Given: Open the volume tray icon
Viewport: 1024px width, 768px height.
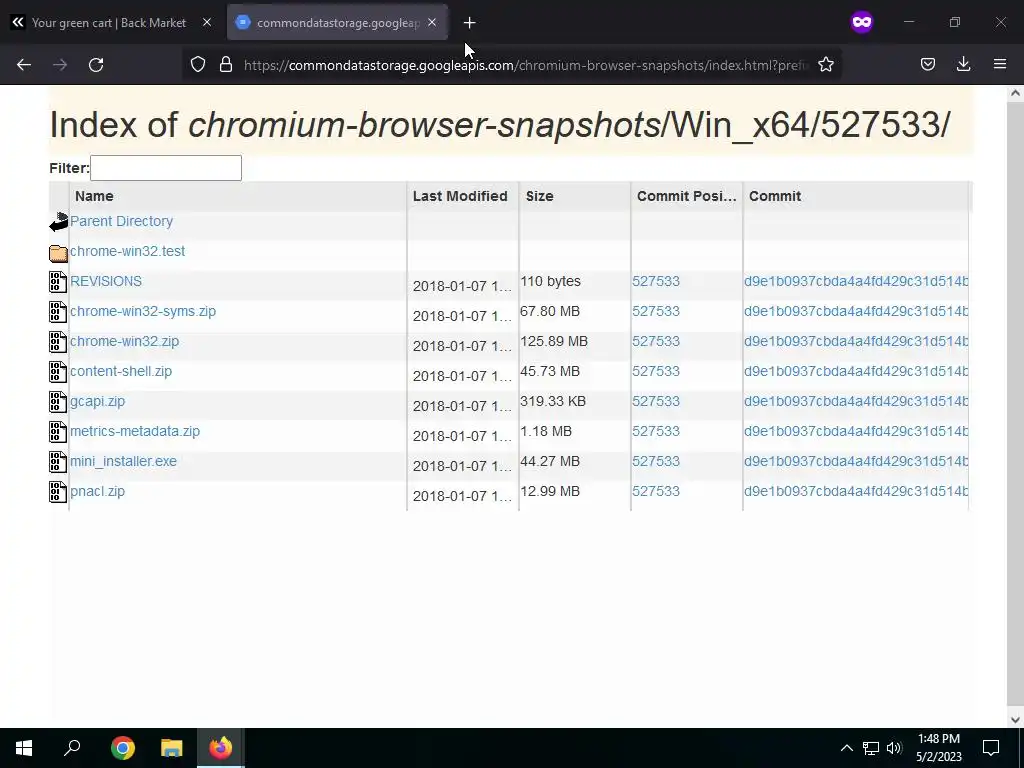Looking at the screenshot, I should pos(894,748).
